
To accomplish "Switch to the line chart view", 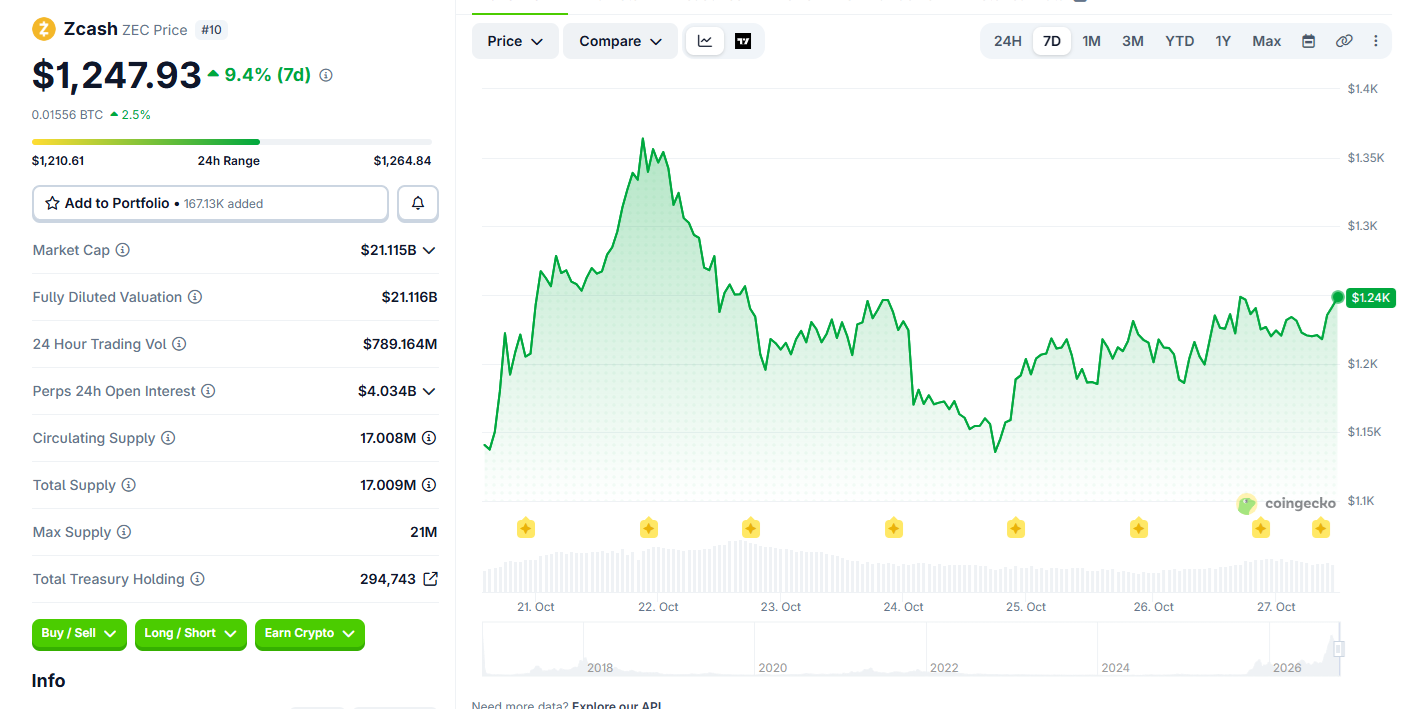I will pyautogui.click(x=705, y=41).
